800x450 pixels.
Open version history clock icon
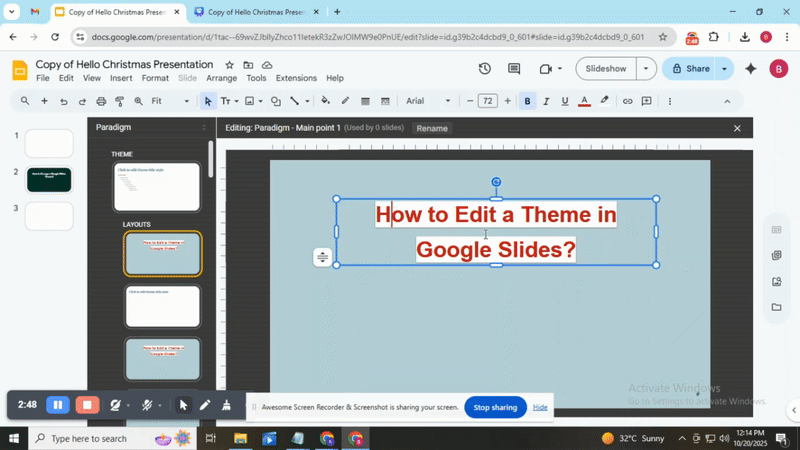(485, 69)
